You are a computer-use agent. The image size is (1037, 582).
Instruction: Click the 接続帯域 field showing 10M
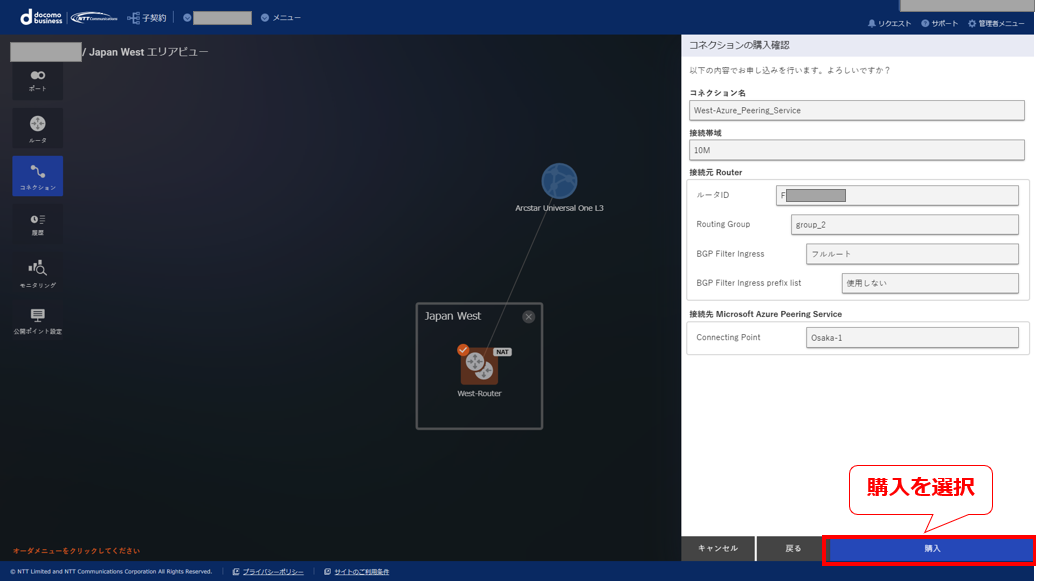pyautogui.click(x=856, y=150)
